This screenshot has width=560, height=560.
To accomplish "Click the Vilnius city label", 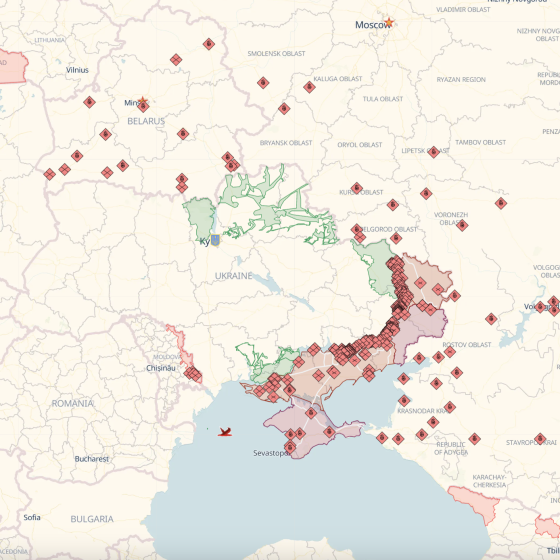I will point(77,70).
